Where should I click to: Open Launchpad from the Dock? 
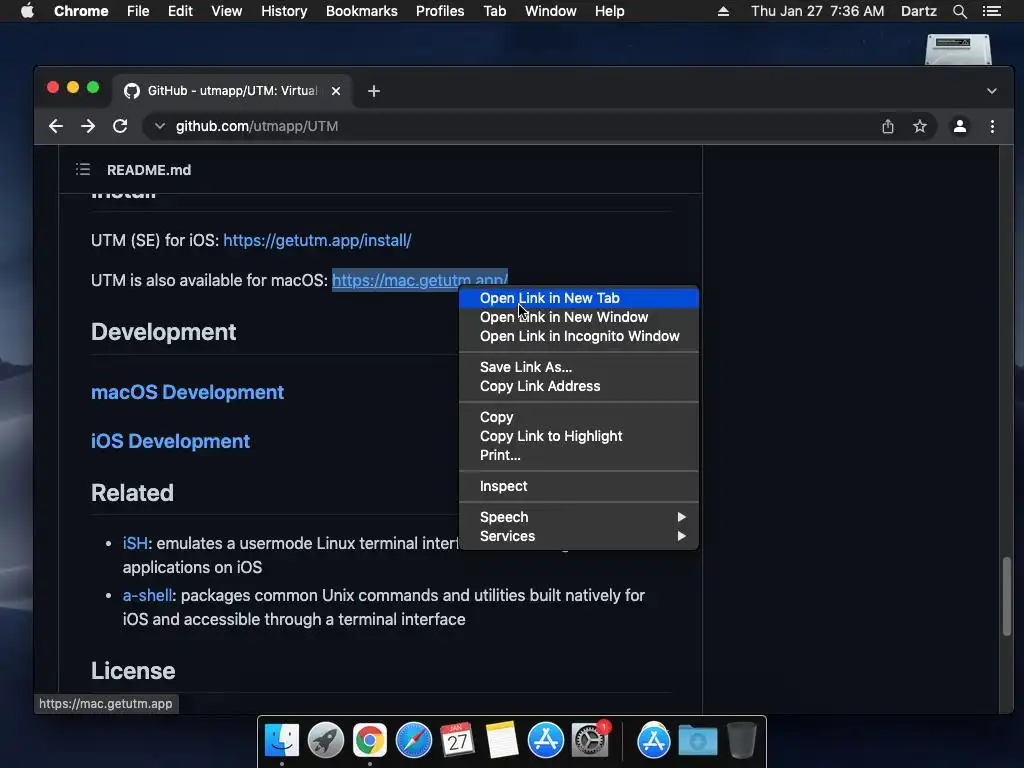(326, 741)
